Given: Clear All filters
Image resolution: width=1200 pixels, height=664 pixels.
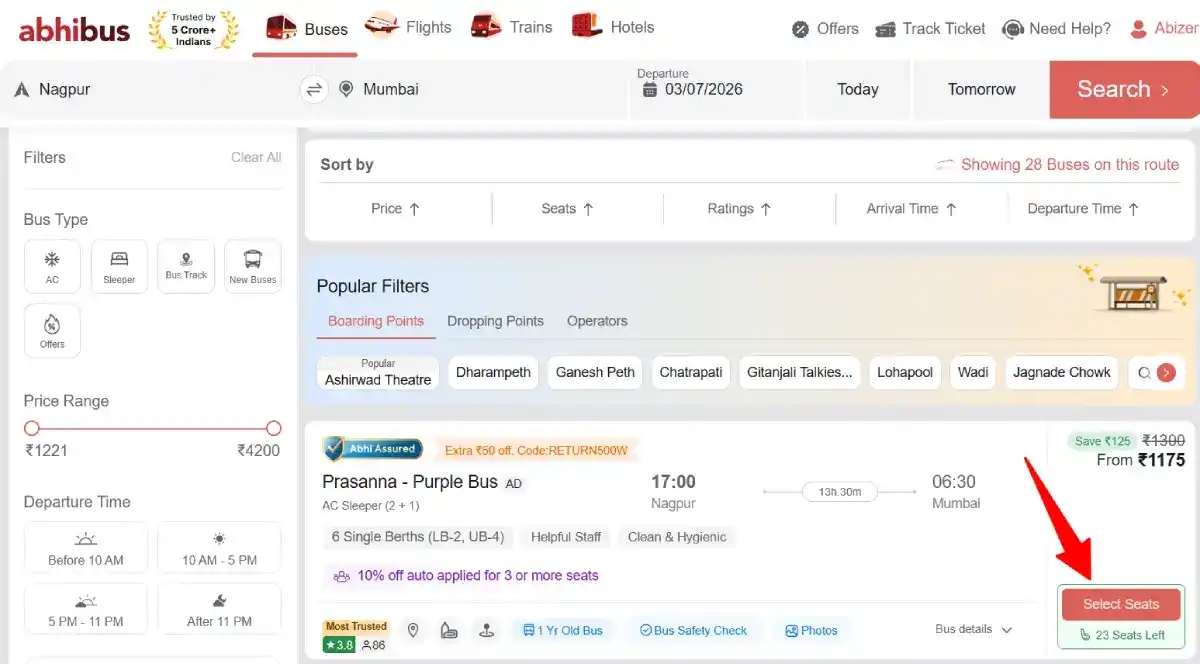Looking at the screenshot, I should pos(256,157).
